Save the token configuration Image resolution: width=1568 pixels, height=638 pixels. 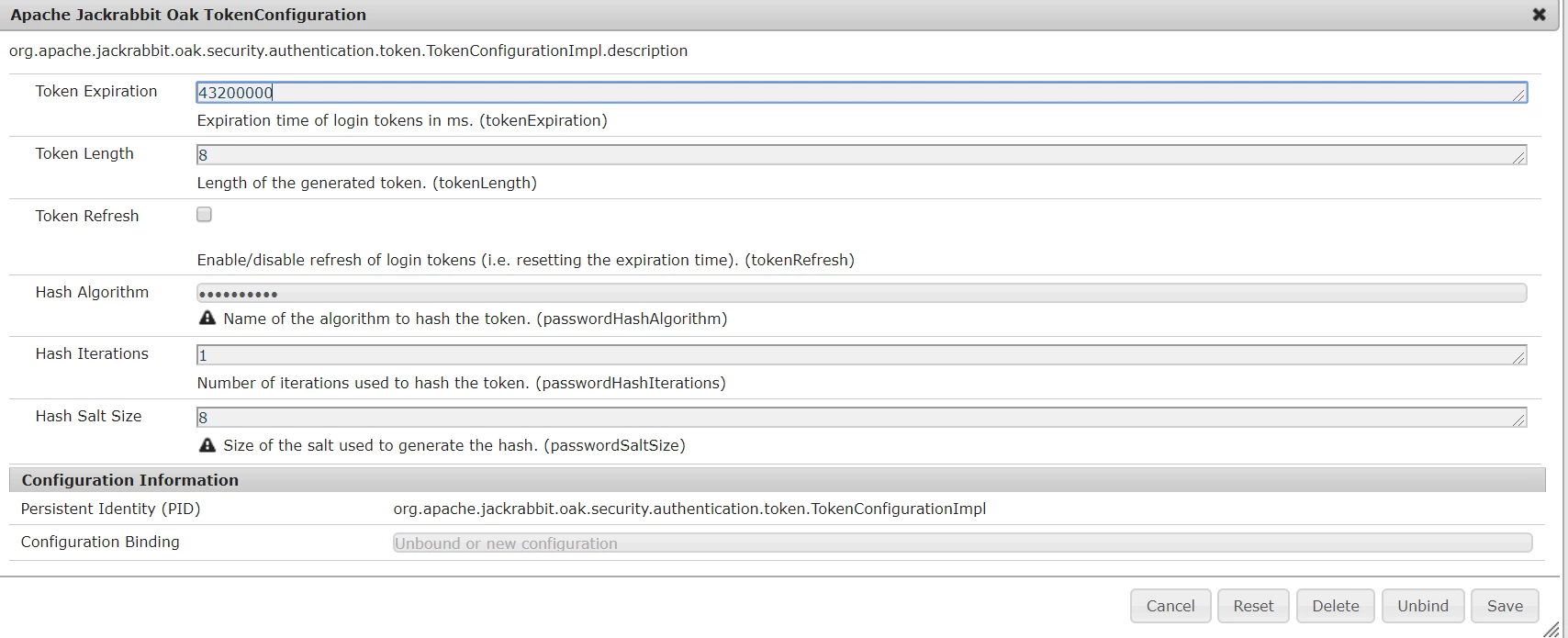[x=1505, y=606]
